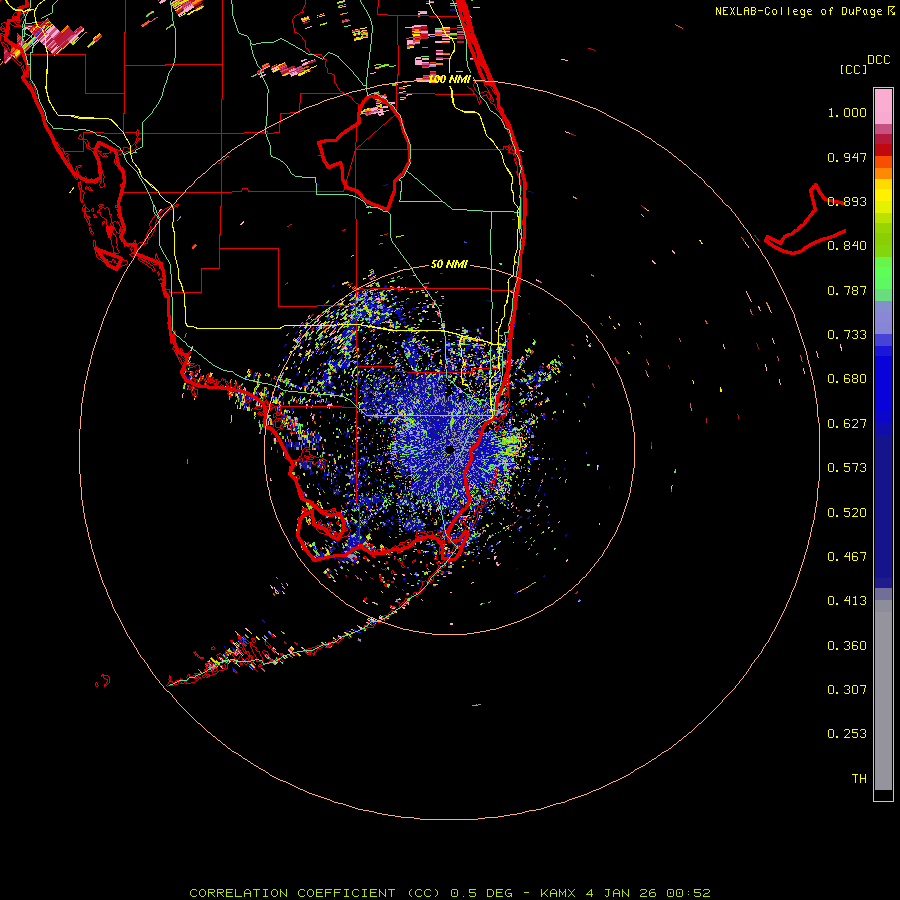Click the 0.680 color scale value
Screen dimensions: 900x900
pyautogui.click(x=847, y=379)
